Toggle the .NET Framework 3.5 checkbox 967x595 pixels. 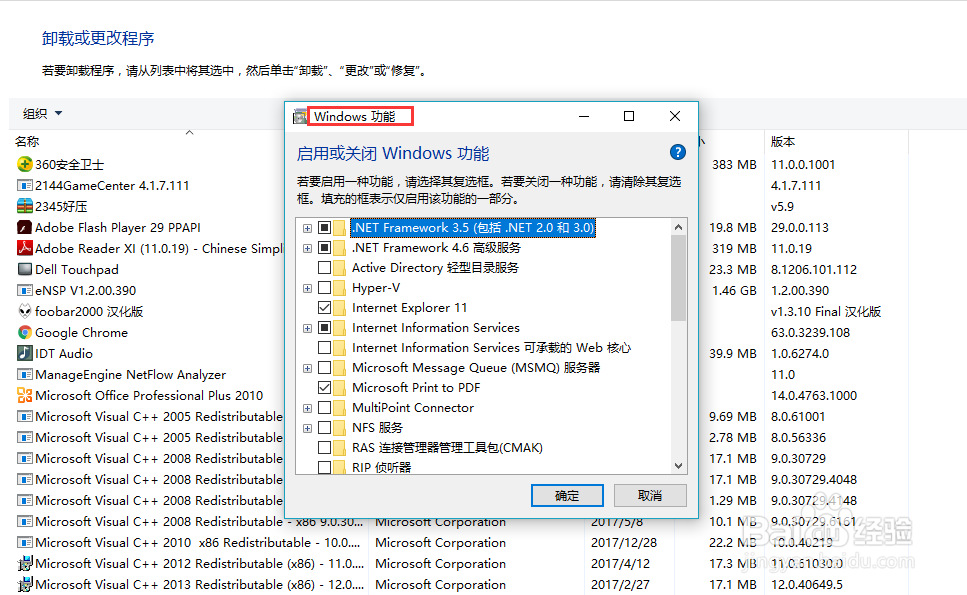[x=324, y=228]
